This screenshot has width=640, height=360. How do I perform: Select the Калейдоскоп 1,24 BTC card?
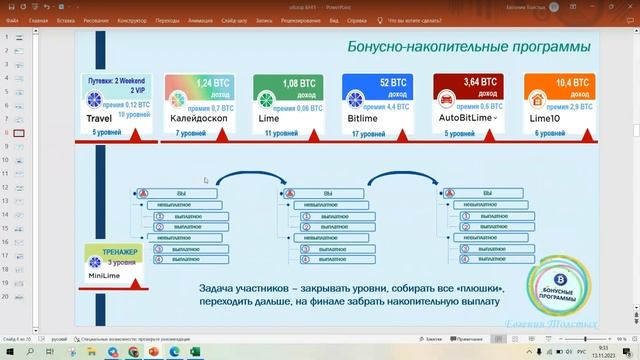[x=199, y=105]
